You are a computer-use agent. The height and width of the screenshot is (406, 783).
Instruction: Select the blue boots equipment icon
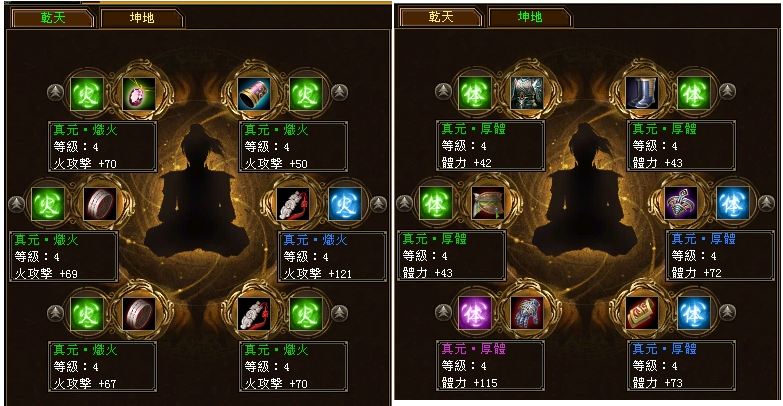(x=642, y=93)
